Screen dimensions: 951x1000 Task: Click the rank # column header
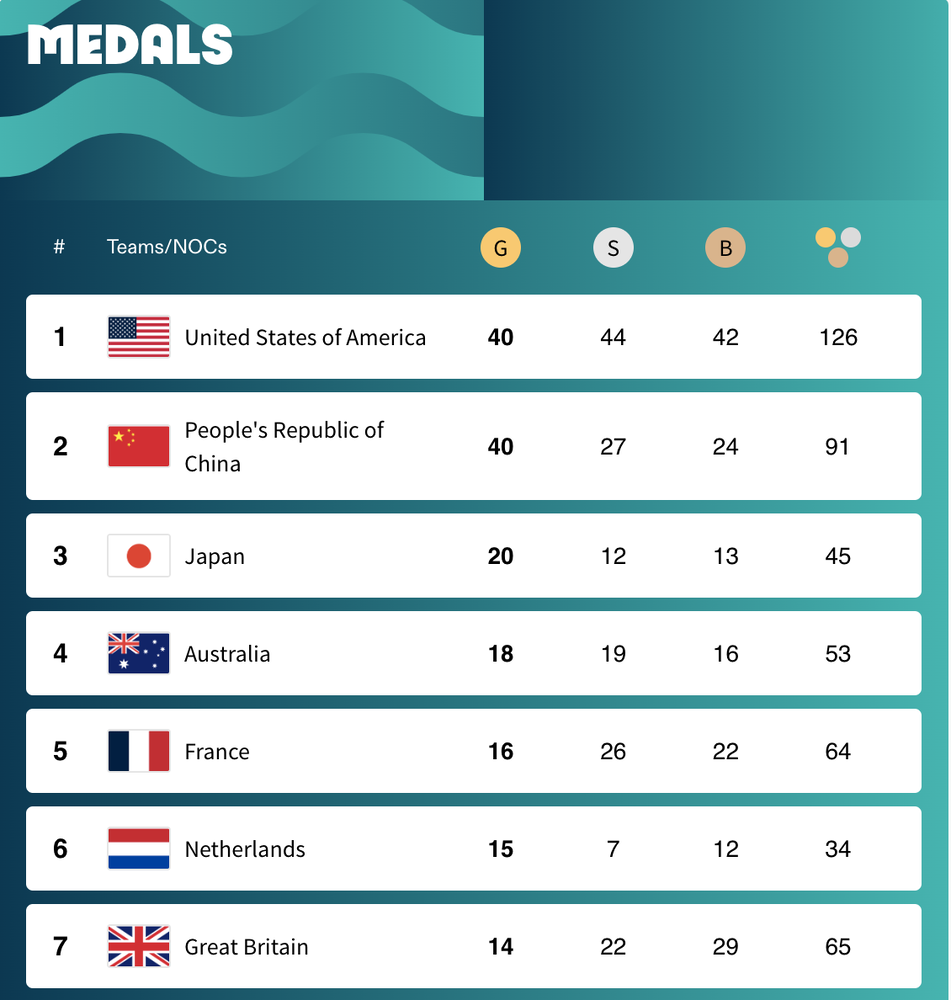coord(59,246)
